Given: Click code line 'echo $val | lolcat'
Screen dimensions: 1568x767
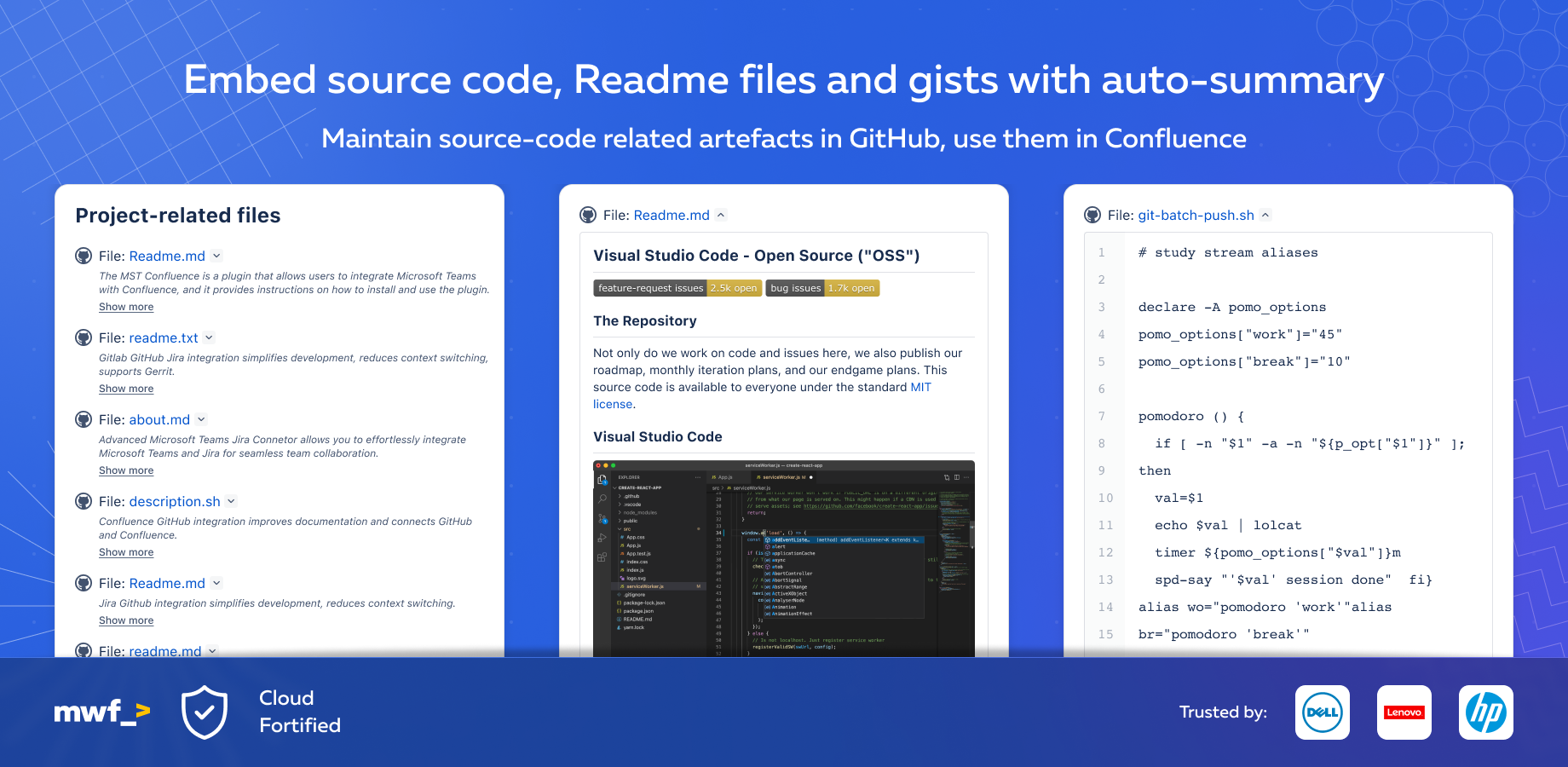Looking at the screenshot, I should 1228,525.
